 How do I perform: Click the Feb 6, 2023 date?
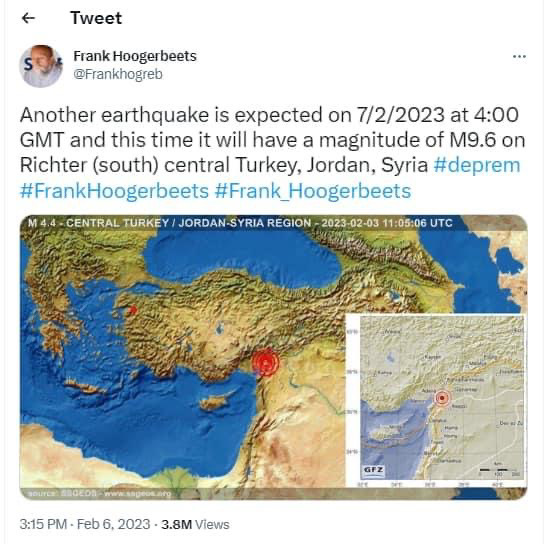point(114,524)
